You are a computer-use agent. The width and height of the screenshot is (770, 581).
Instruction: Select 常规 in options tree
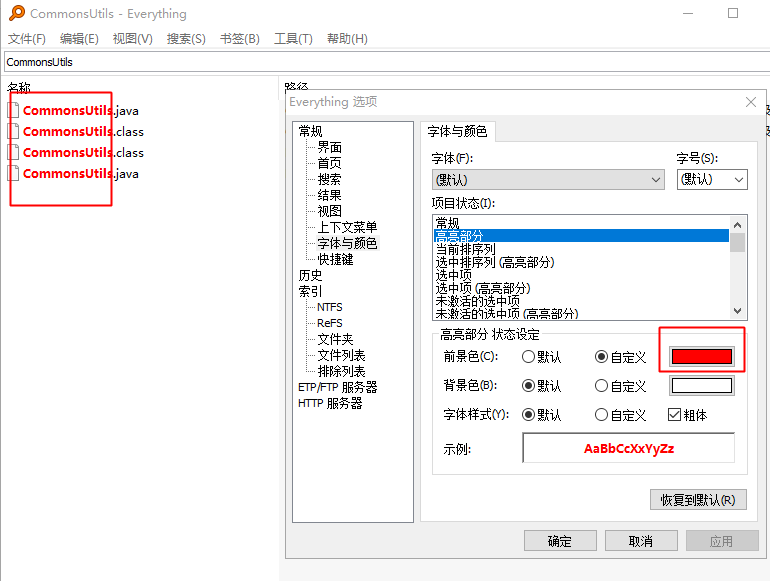pyautogui.click(x=310, y=131)
